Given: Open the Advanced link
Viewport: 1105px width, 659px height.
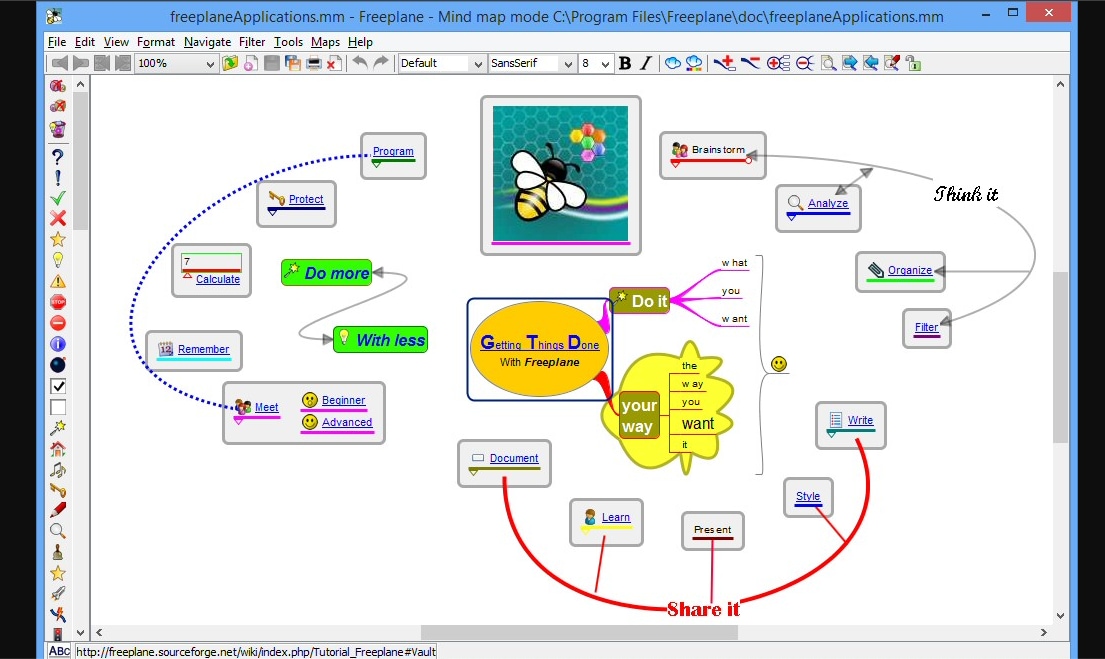Looking at the screenshot, I should (x=347, y=422).
